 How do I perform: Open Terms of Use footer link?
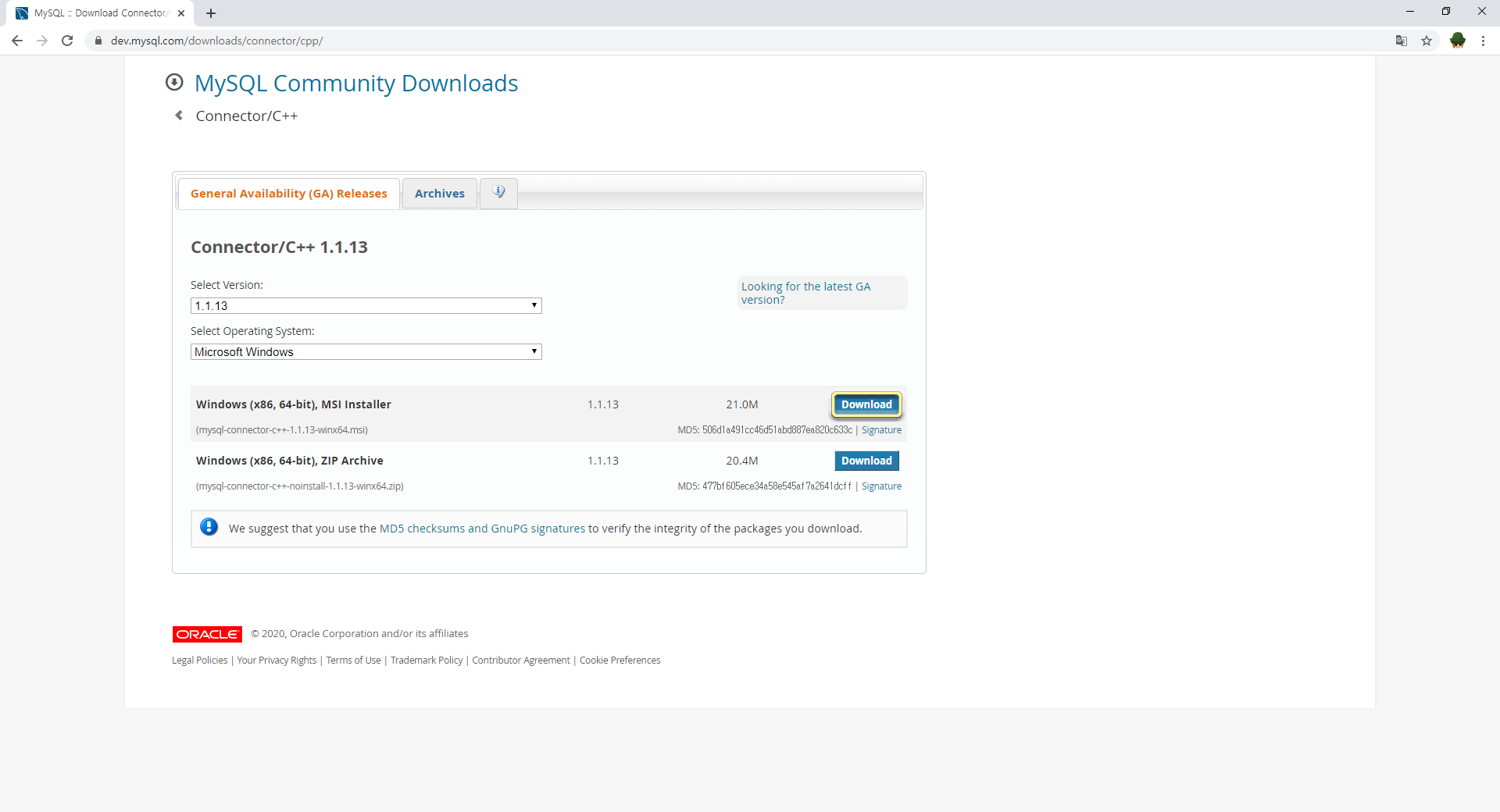pos(353,661)
